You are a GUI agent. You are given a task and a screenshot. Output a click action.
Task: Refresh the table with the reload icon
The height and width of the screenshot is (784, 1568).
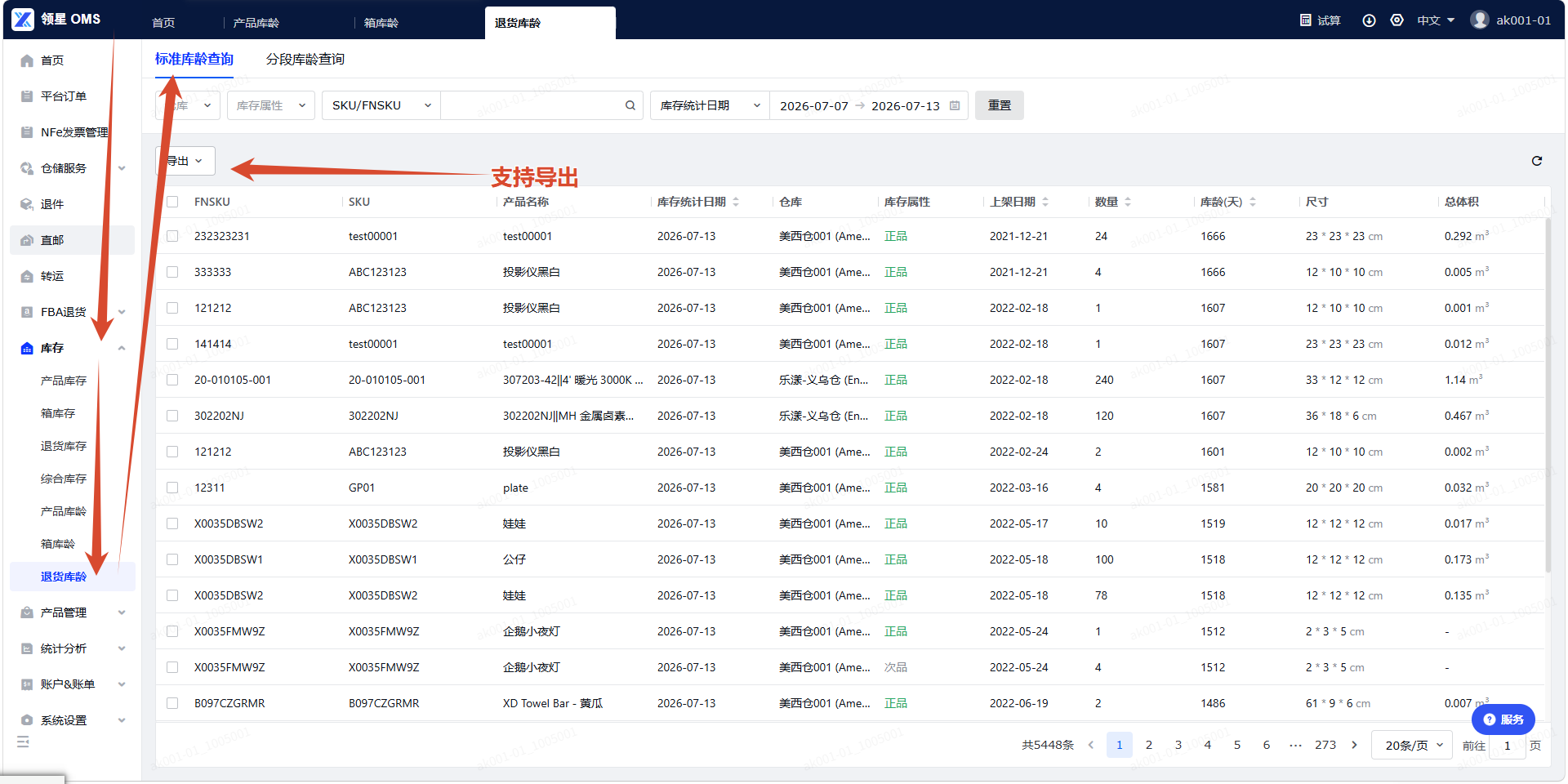tap(1537, 161)
